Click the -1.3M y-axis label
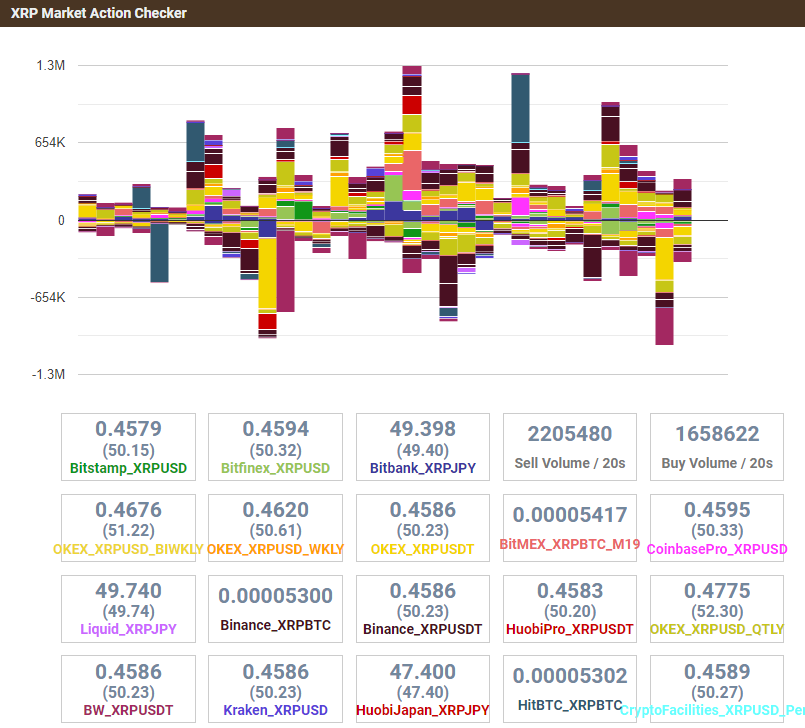Image resolution: width=805 pixels, height=728 pixels. [48, 374]
